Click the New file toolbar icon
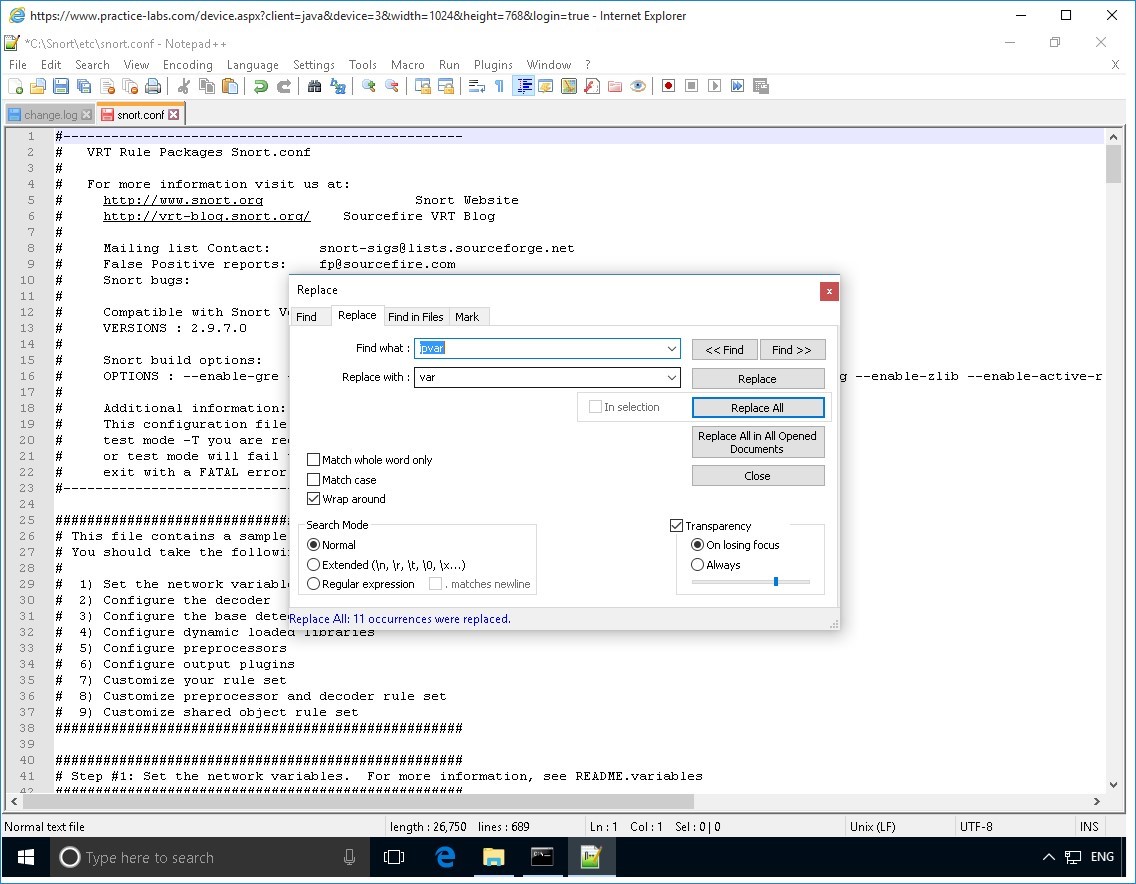The width and height of the screenshot is (1136, 884). pyautogui.click(x=16, y=87)
